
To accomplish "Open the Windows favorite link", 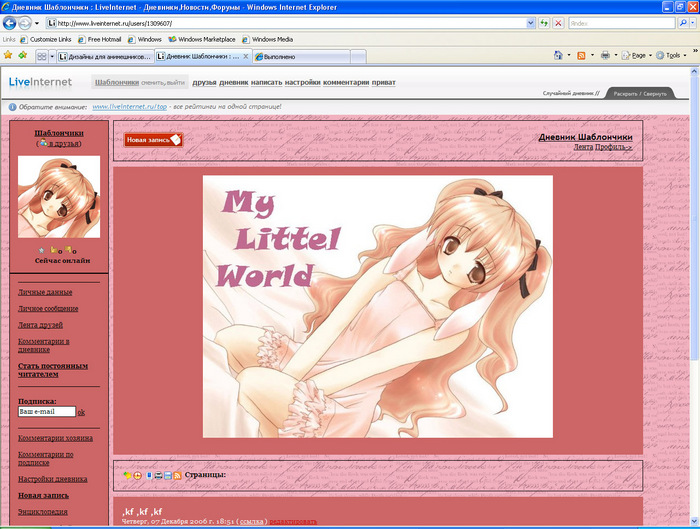I will click(145, 39).
